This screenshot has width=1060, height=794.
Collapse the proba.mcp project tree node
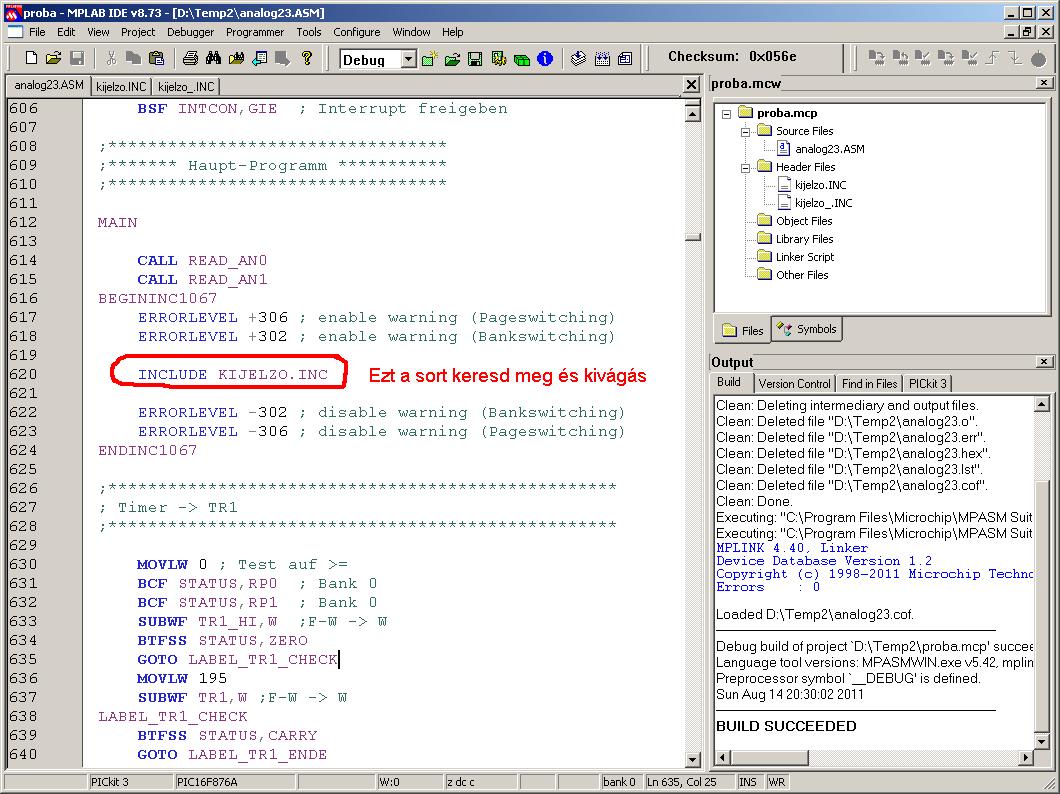tap(727, 114)
